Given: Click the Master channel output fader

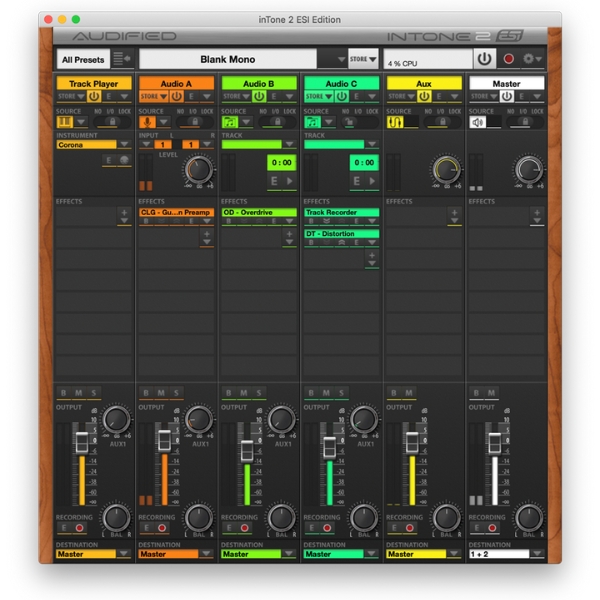Looking at the screenshot, I should 492,441.
